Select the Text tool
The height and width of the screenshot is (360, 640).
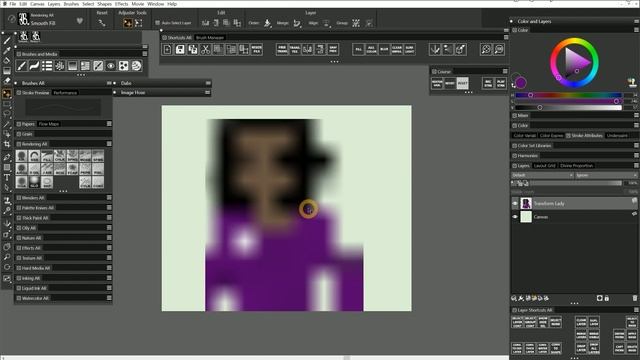(x=7, y=177)
